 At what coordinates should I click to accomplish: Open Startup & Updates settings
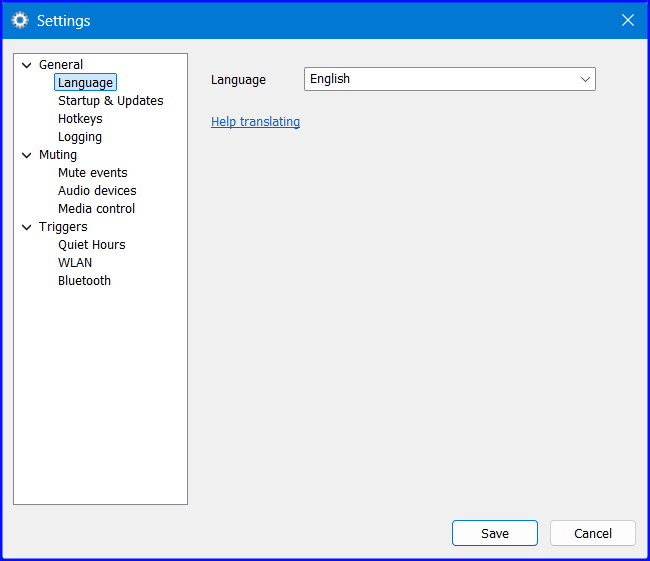pos(111,101)
